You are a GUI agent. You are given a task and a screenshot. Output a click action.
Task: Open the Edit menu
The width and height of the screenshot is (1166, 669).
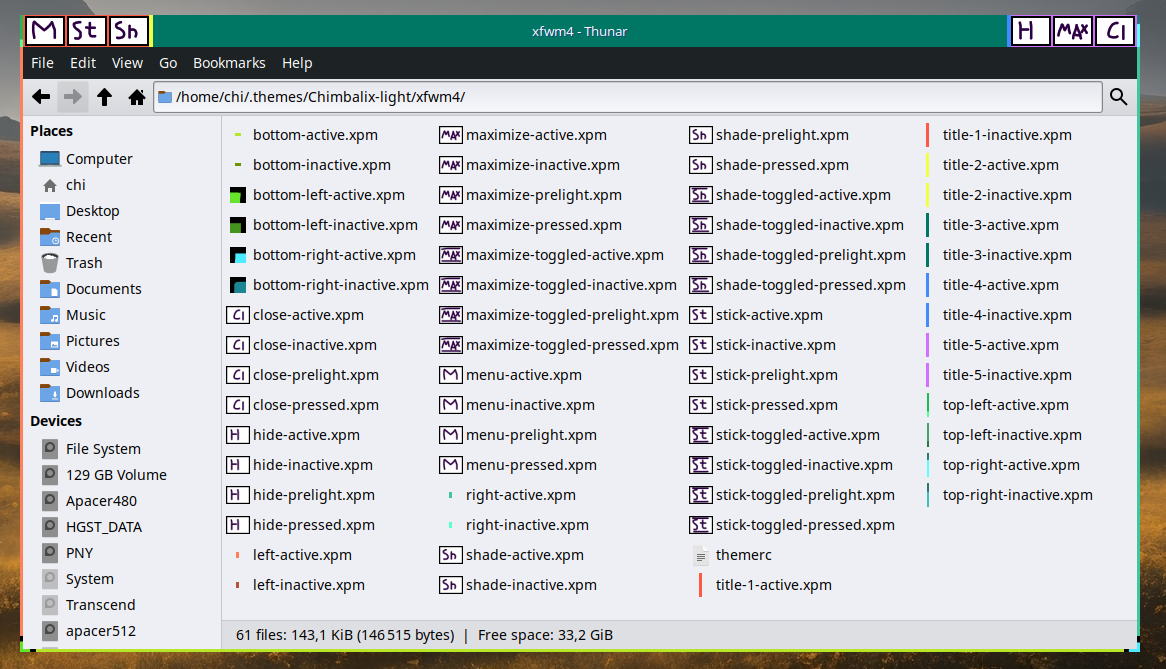pyautogui.click(x=83, y=63)
